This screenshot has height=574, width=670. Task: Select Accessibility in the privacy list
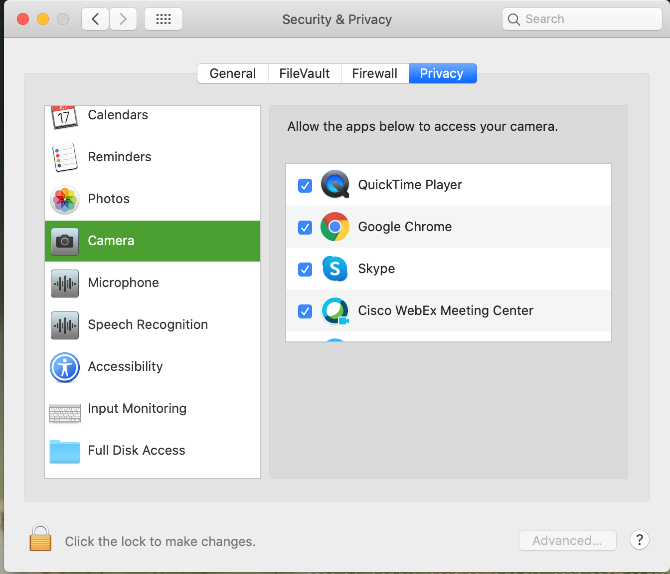[153, 366]
